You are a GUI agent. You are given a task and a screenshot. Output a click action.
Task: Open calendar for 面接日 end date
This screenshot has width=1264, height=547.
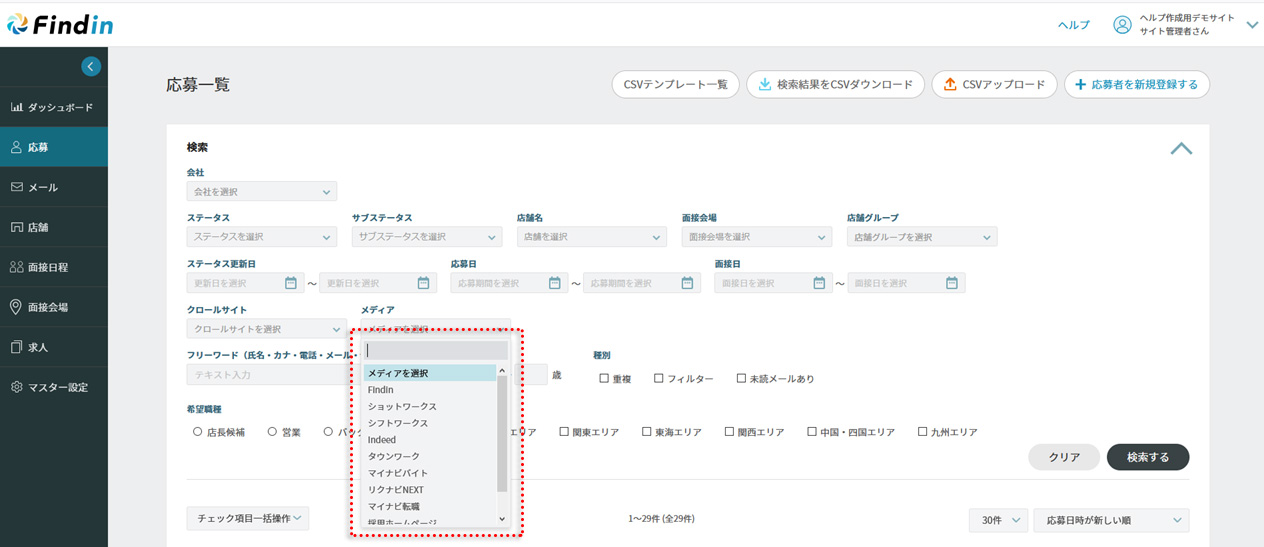point(952,283)
